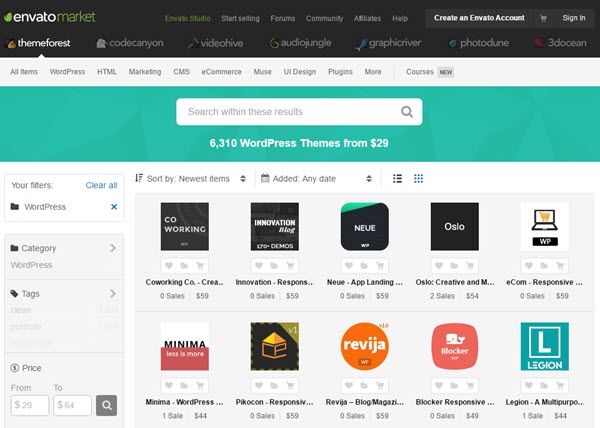Add Legion theme to cart icon
The width and height of the screenshot is (600, 428).
tap(560, 386)
